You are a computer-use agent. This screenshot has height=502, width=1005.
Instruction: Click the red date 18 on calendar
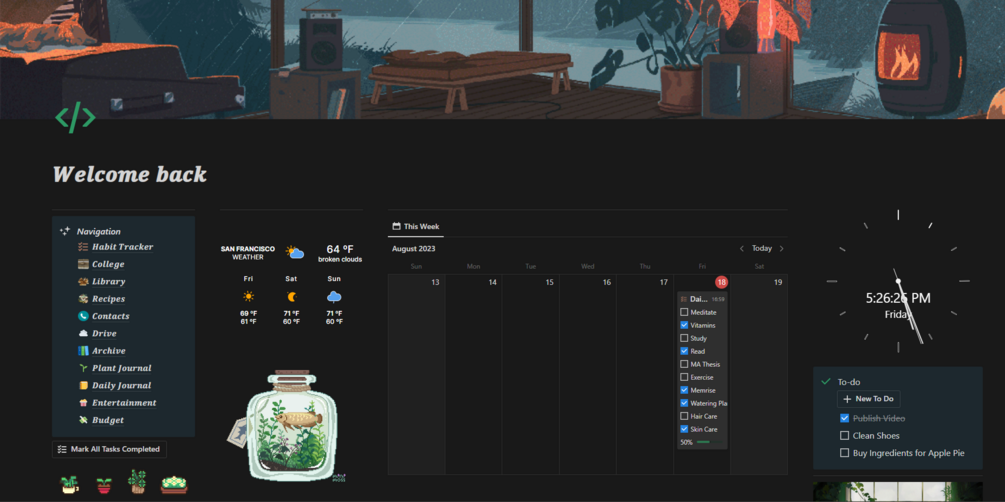coord(722,282)
